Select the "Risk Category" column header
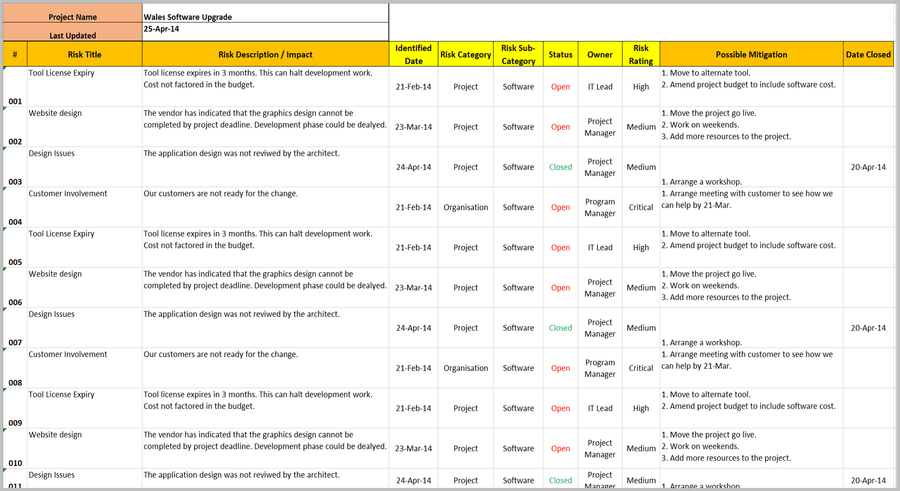This screenshot has width=900, height=491. (x=465, y=54)
